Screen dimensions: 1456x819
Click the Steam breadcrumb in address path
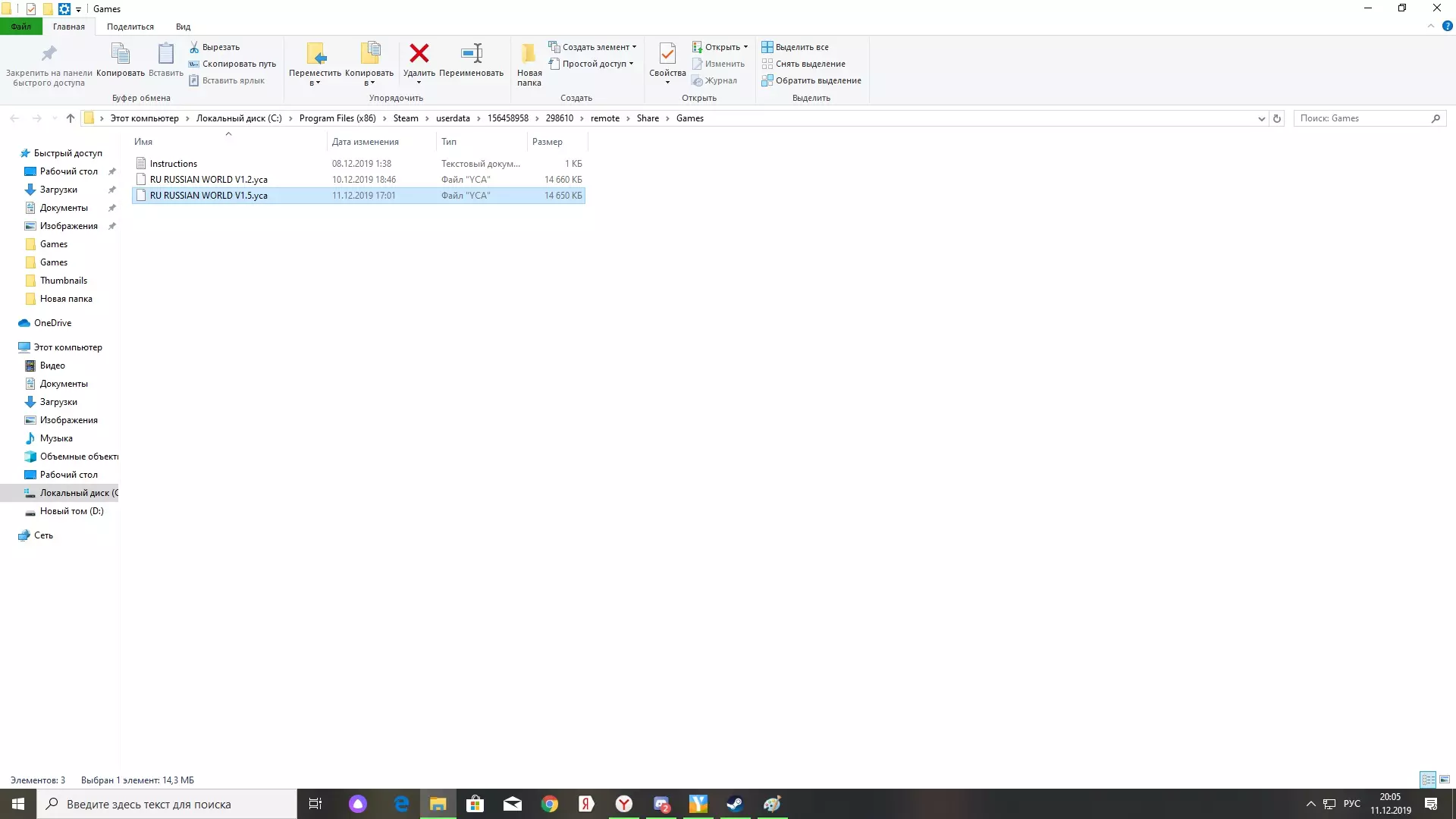(406, 118)
